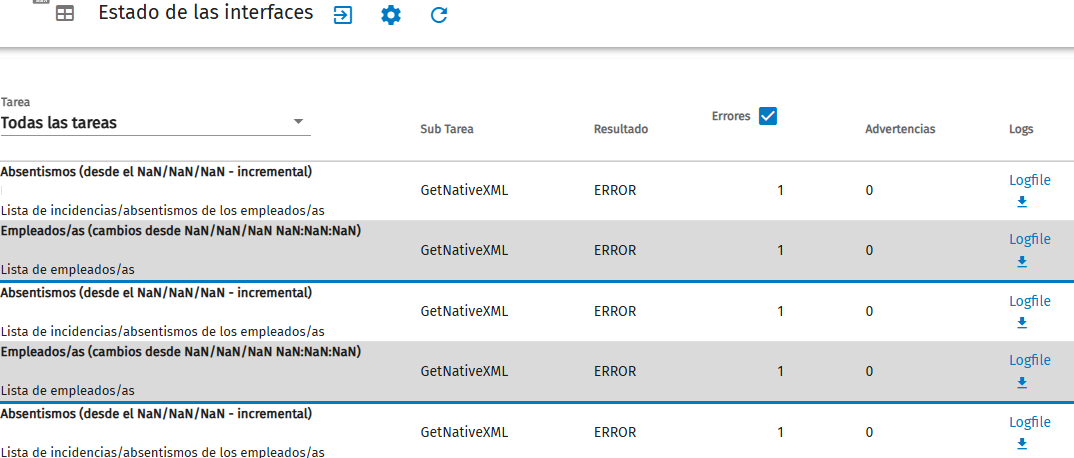Download the log of the third Absentismos row
This screenshot has height=458, width=1074.
pos(1021,444)
